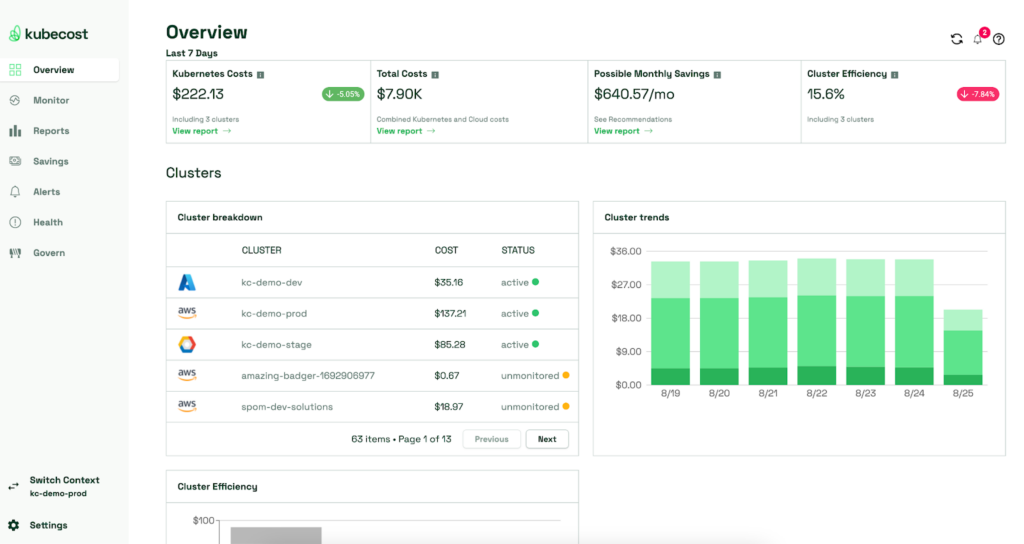Click info icon beside Total Costs
Viewport: 1024px width, 544px height.
435,74
